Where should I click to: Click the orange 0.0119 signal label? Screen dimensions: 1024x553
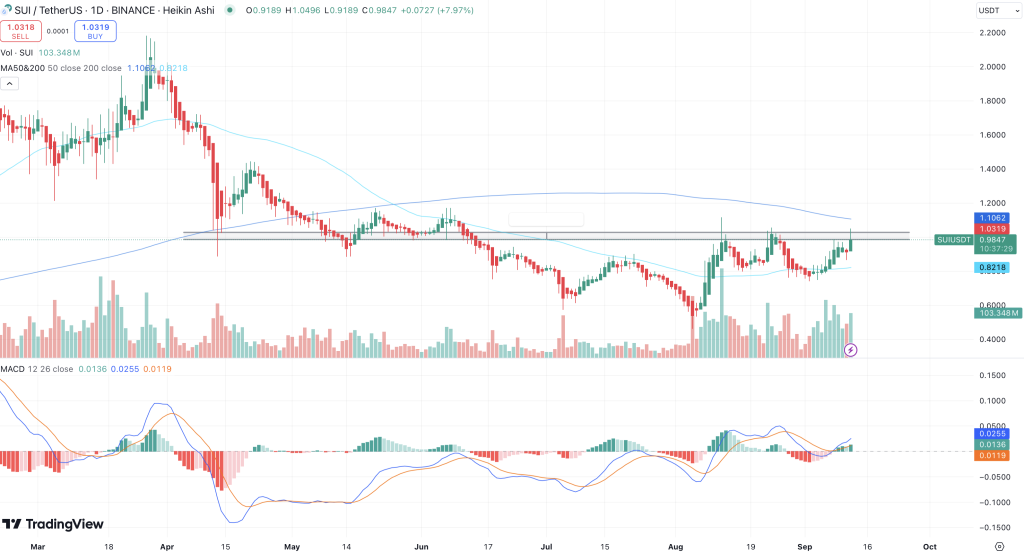[x=992, y=455]
